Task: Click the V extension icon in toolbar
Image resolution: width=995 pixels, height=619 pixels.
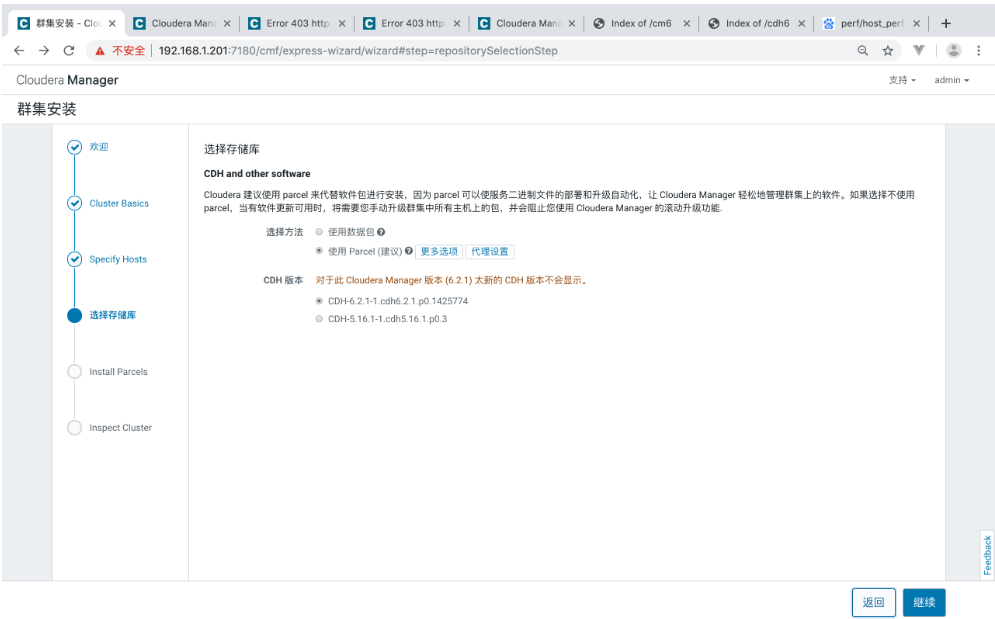Action: (x=918, y=50)
